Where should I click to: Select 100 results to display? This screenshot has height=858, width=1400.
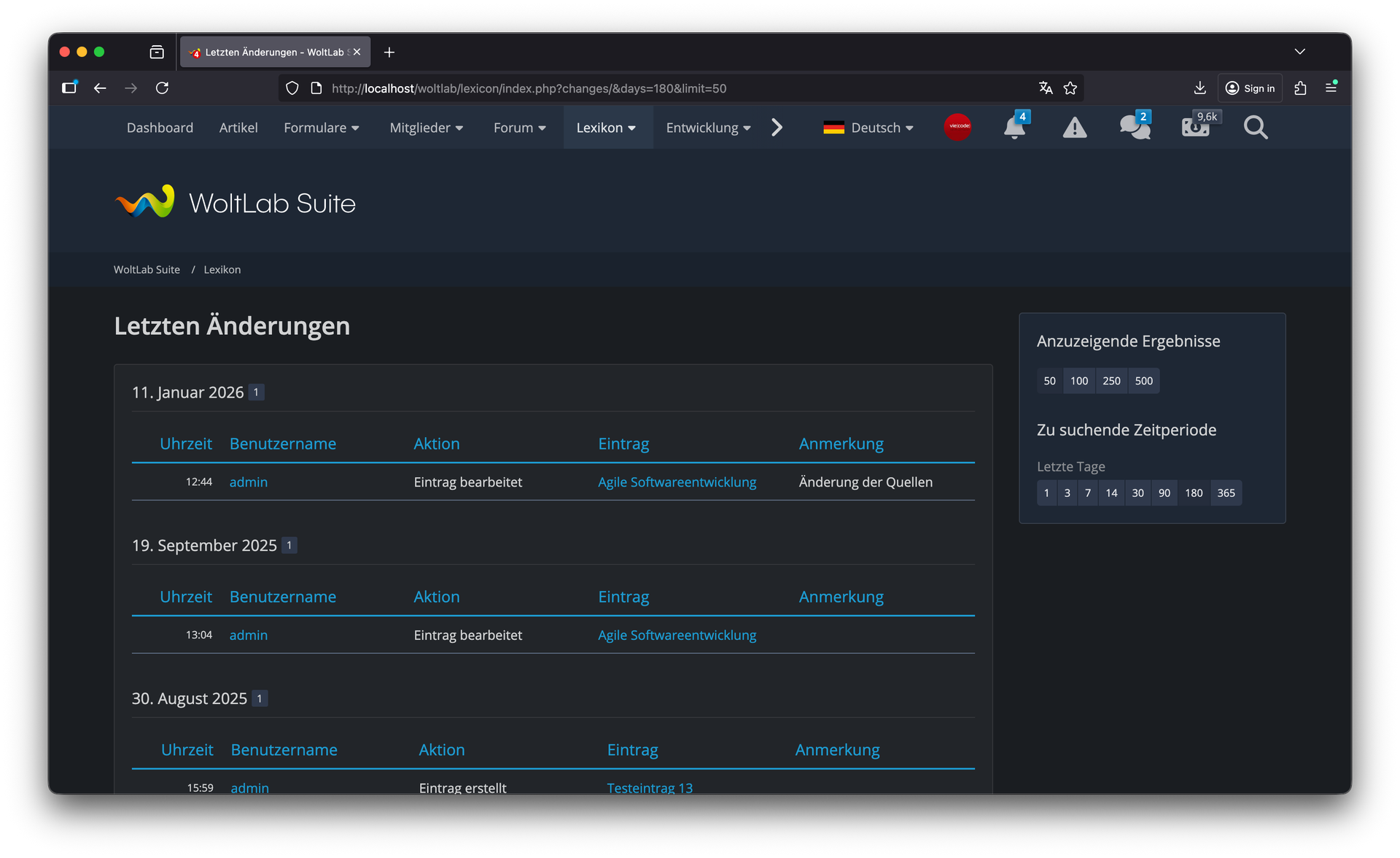point(1079,381)
